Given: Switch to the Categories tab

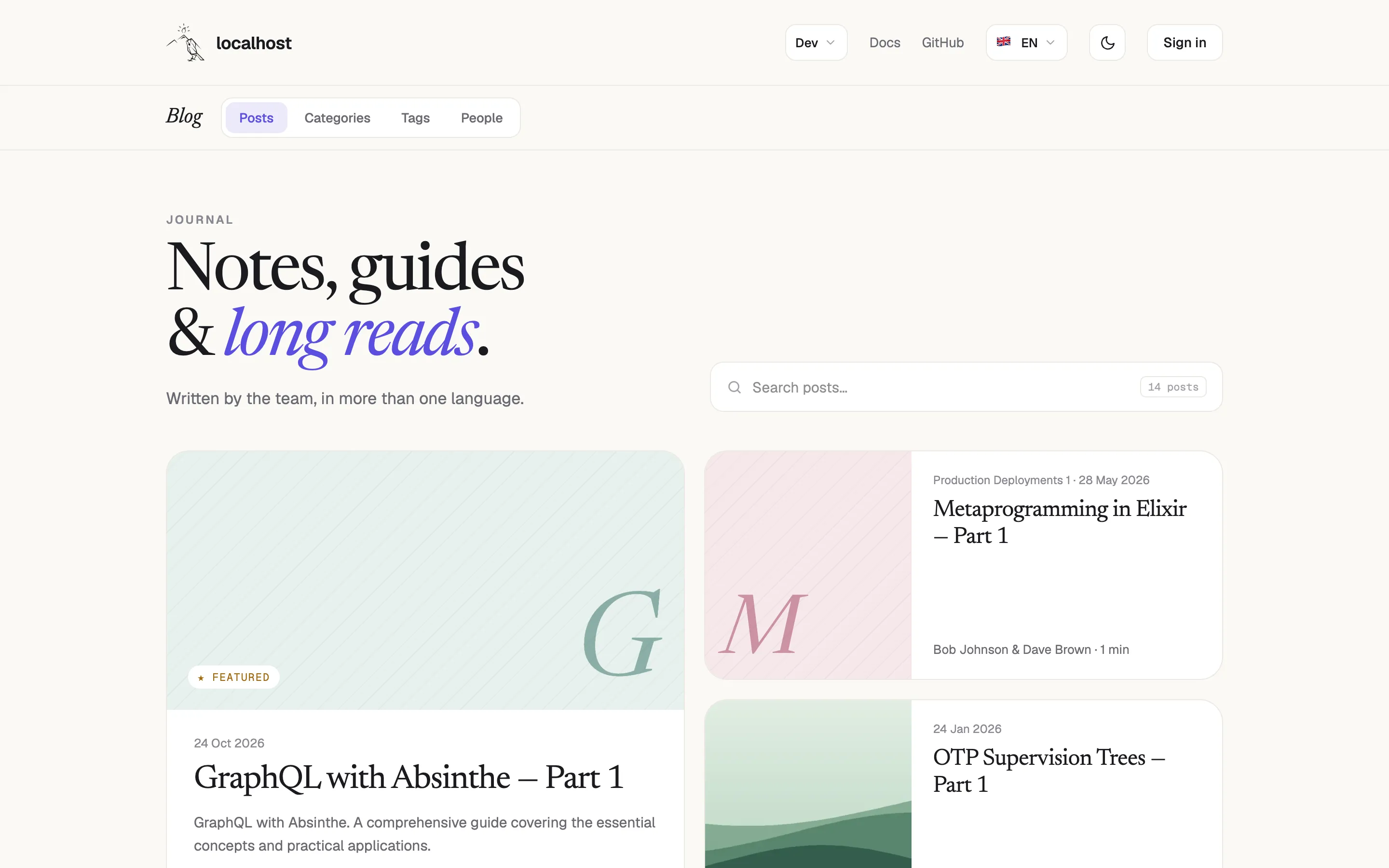Looking at the screenshot, I should click(x=338, y=118).
